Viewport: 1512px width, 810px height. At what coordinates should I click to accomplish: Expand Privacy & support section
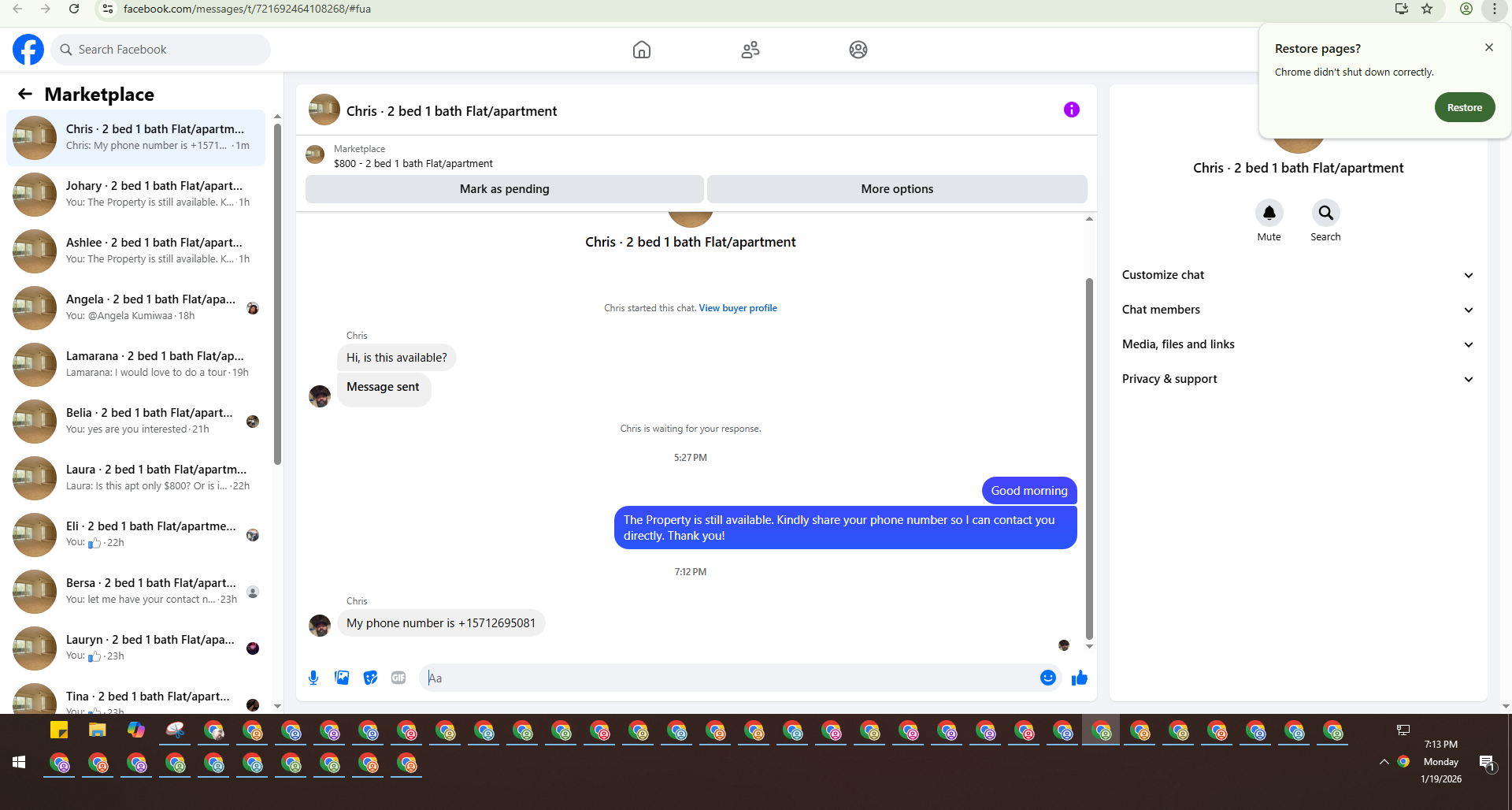pyautogui.click(x=1297, y=379)
